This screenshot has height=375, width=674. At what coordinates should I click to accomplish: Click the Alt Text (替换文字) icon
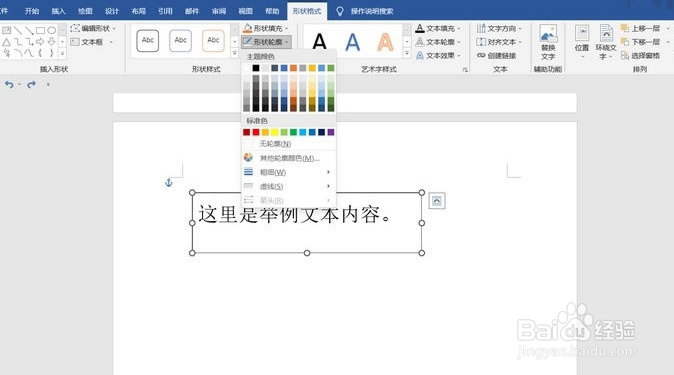click(548, 42)
